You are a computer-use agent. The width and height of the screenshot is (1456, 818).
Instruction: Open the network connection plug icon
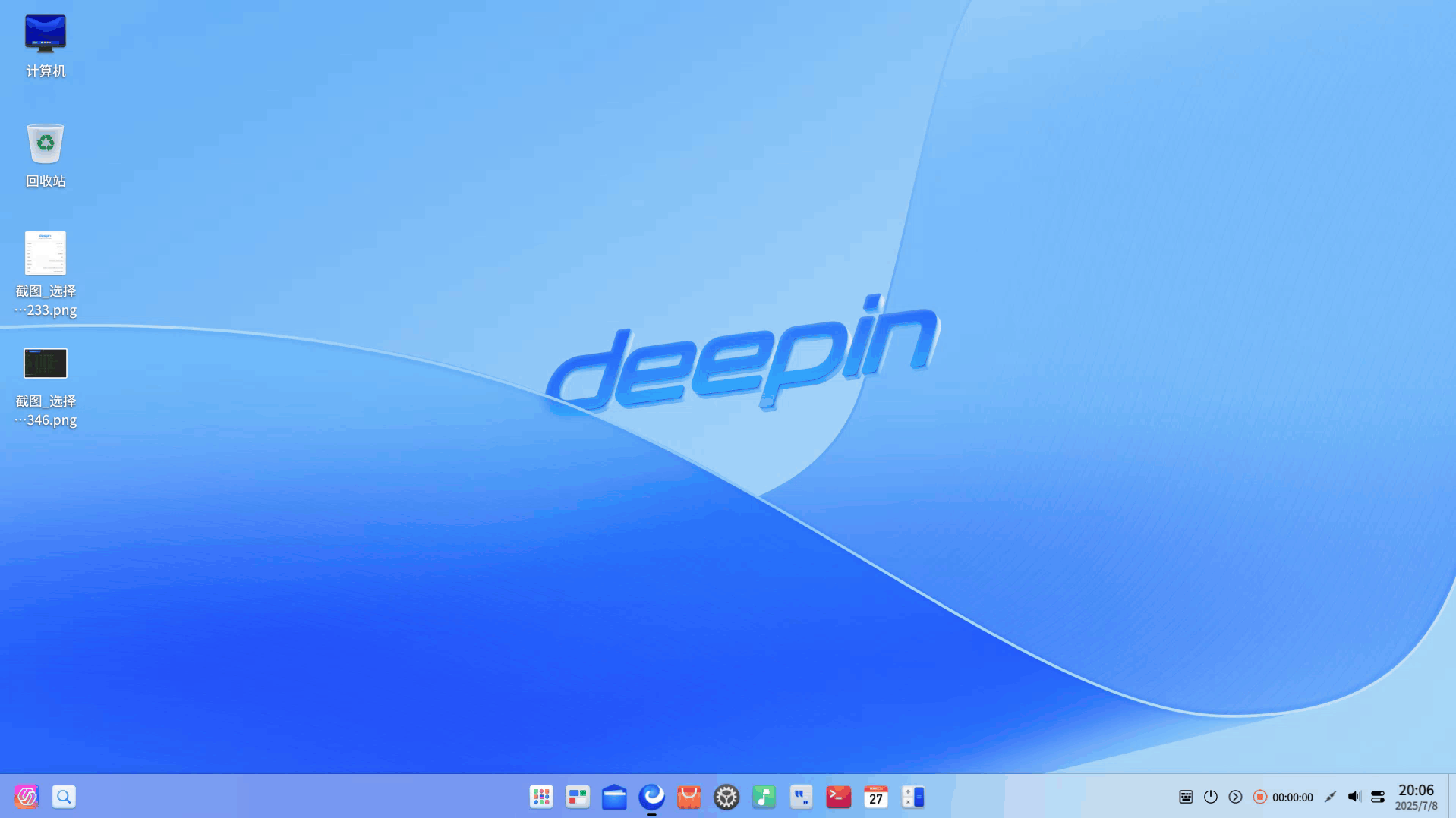(x=1330, y=797)
